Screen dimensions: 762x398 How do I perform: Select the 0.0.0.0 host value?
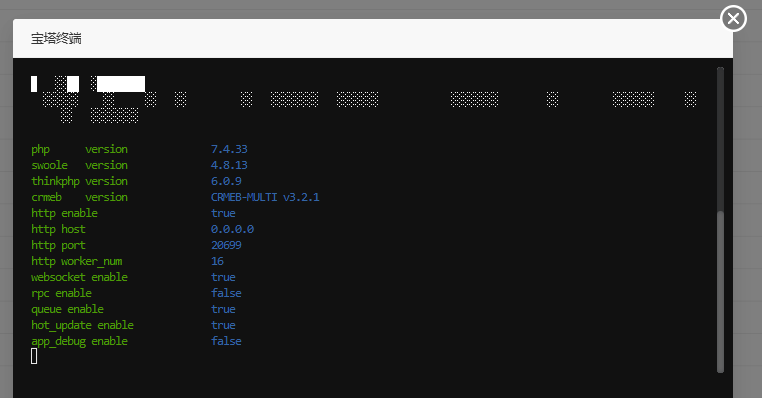coord(232,229)
